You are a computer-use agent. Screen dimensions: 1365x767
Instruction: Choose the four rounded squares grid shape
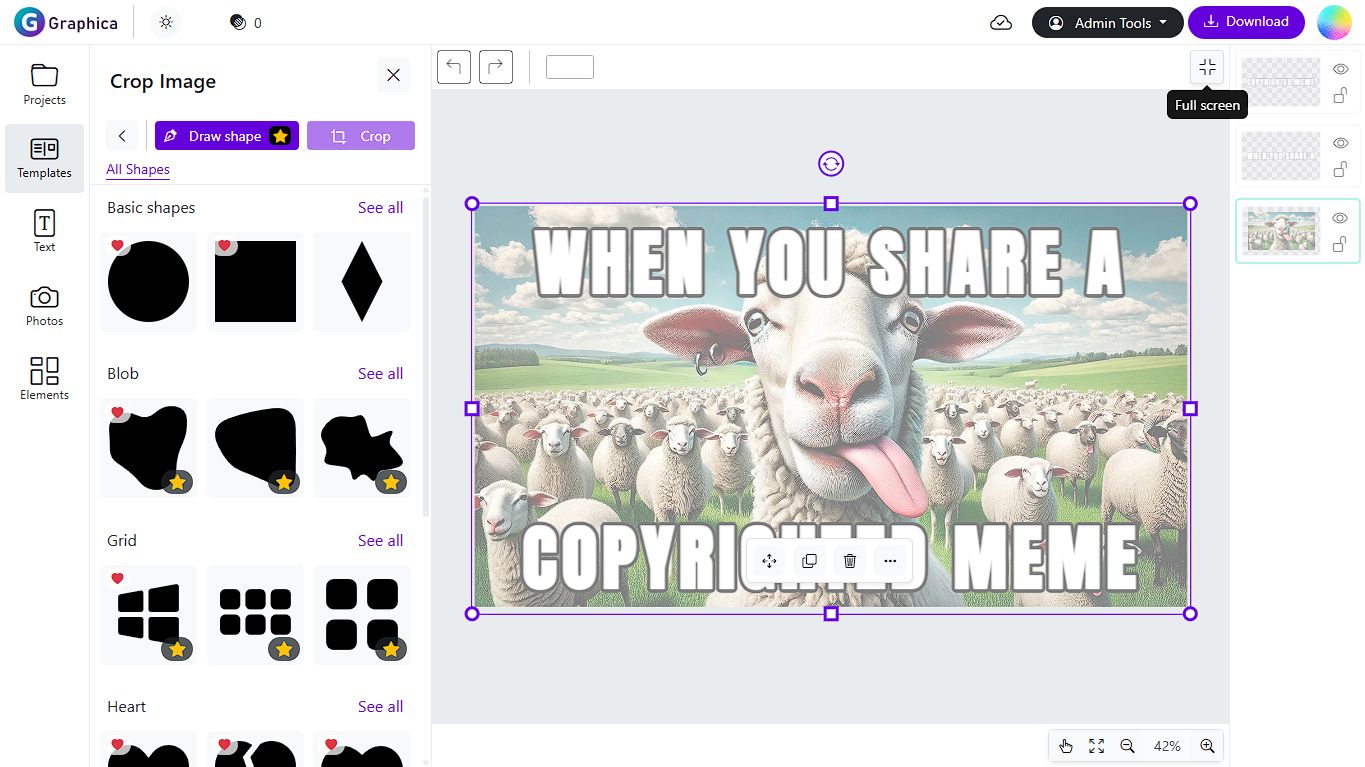(362, 614)
